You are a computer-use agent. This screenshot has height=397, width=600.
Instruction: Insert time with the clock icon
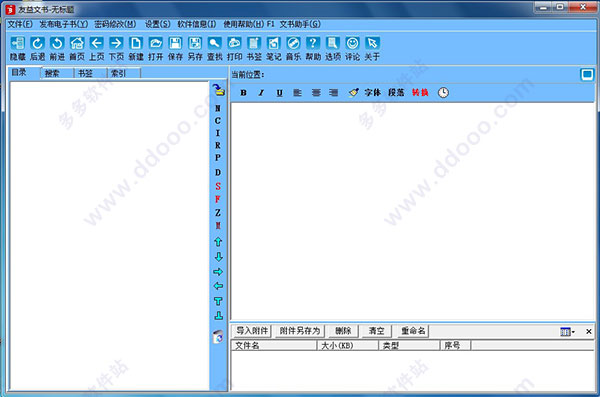tap(443, 93)
